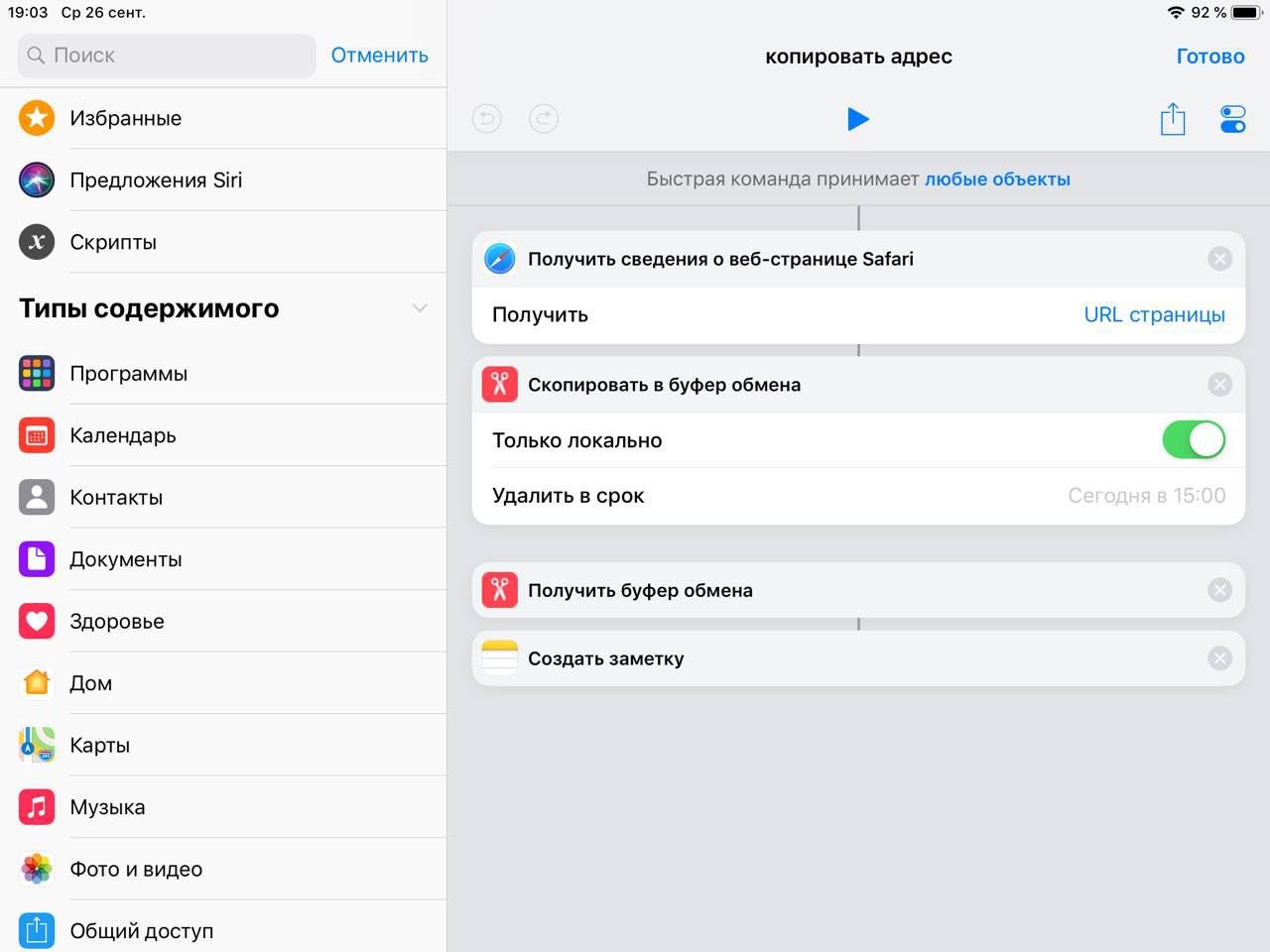Change the URL страницы value
The image size is (1270, 952).
pyautogui.click(x=1154, y=314)
